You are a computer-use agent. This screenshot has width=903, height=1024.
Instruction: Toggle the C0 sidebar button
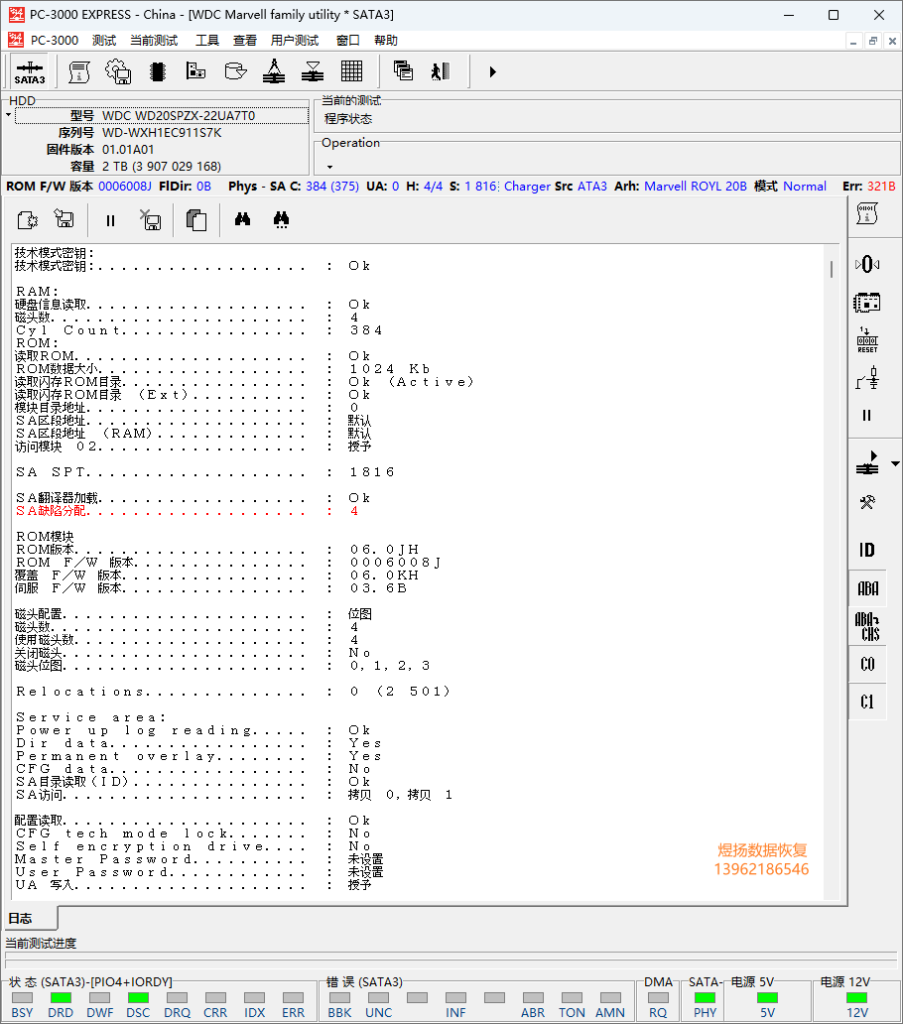(x=867, y=664)
